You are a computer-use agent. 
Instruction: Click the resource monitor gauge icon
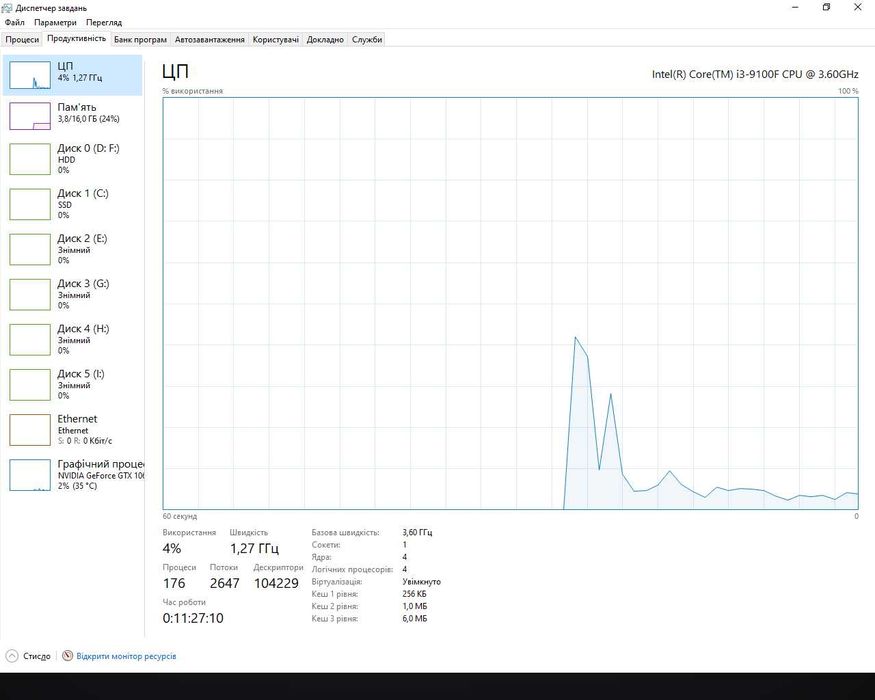tap(68, 656)
